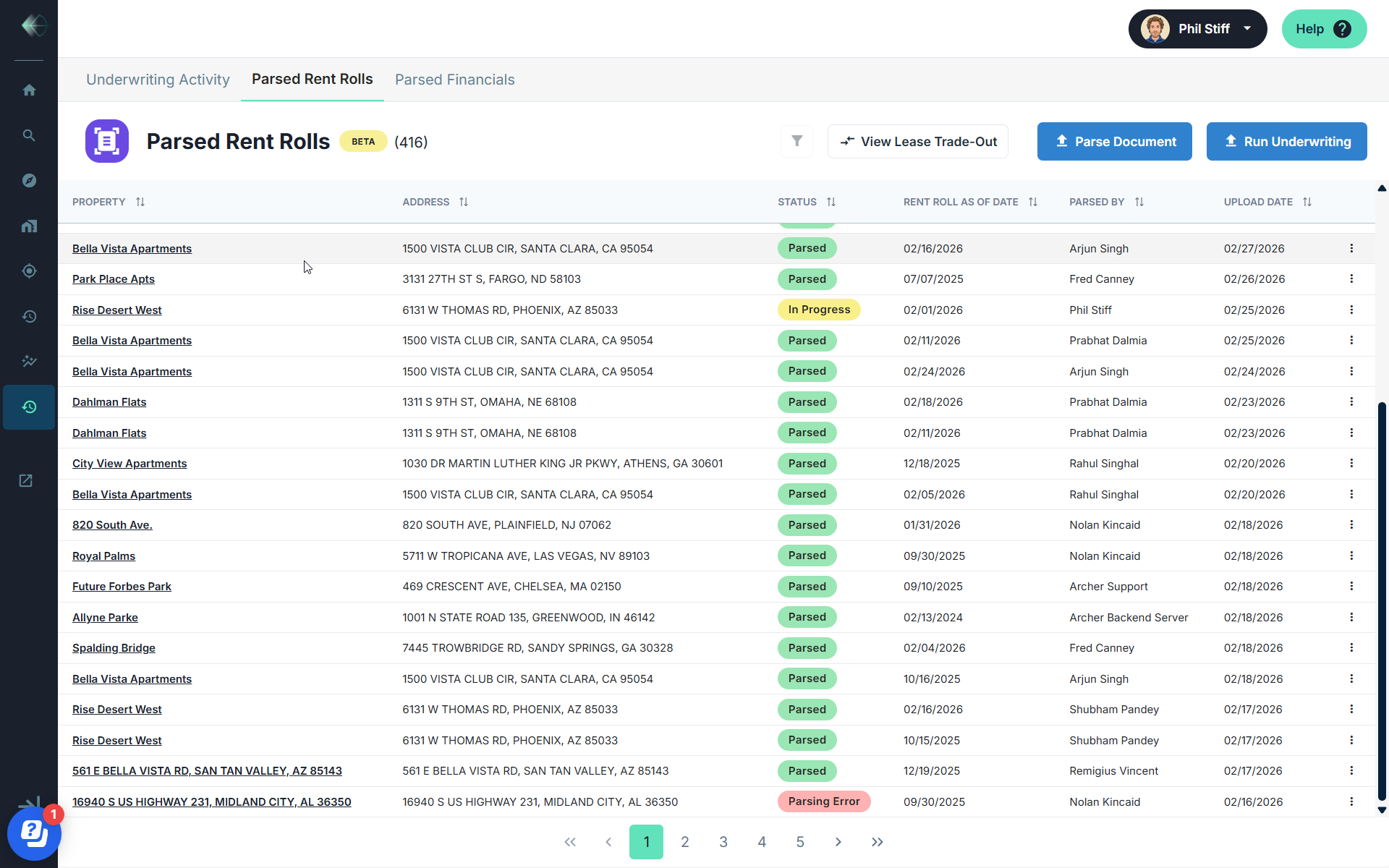The height and width of the screenshot is (868, 1389).
Task: Click the home icon in sidebar
Action: point(29,90)
